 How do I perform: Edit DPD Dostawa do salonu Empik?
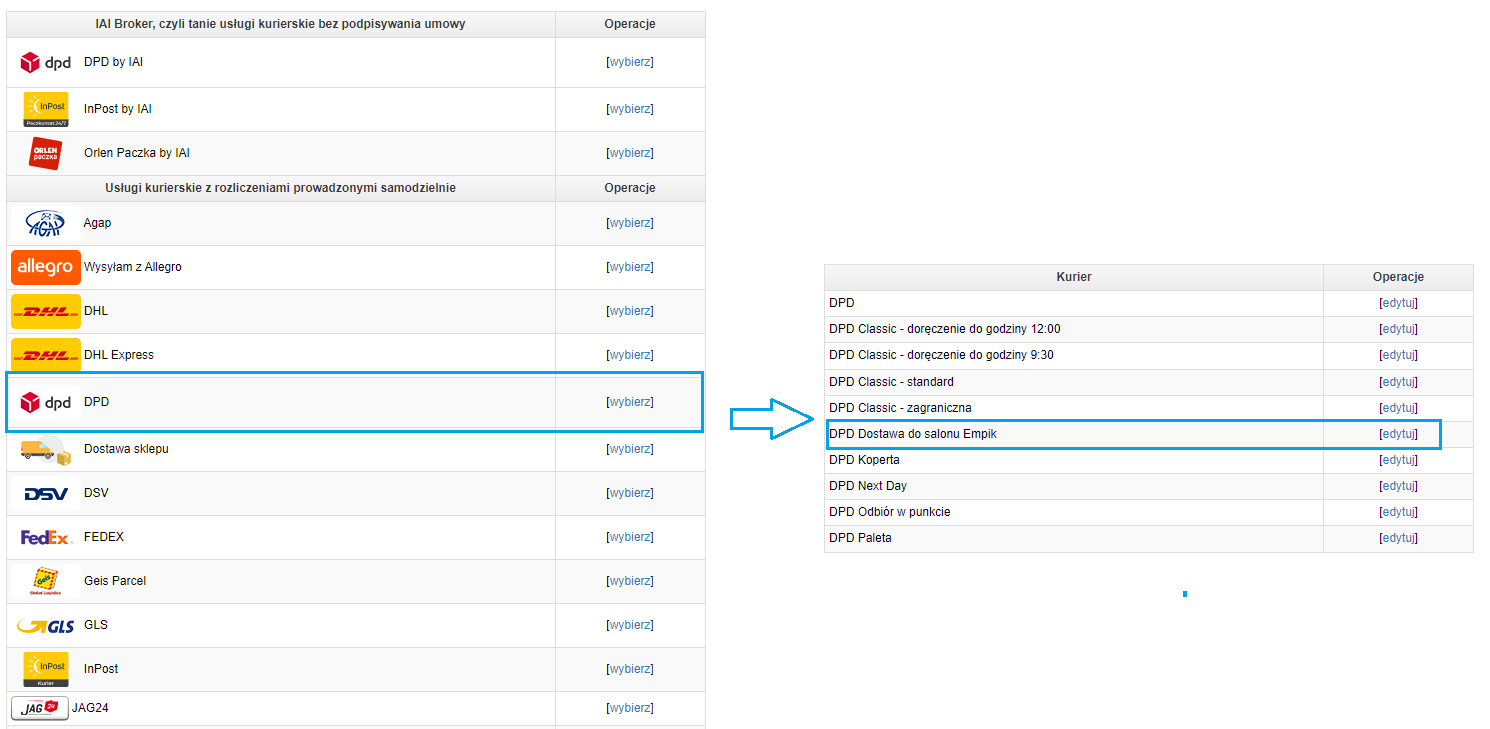tap(1398, 434)
